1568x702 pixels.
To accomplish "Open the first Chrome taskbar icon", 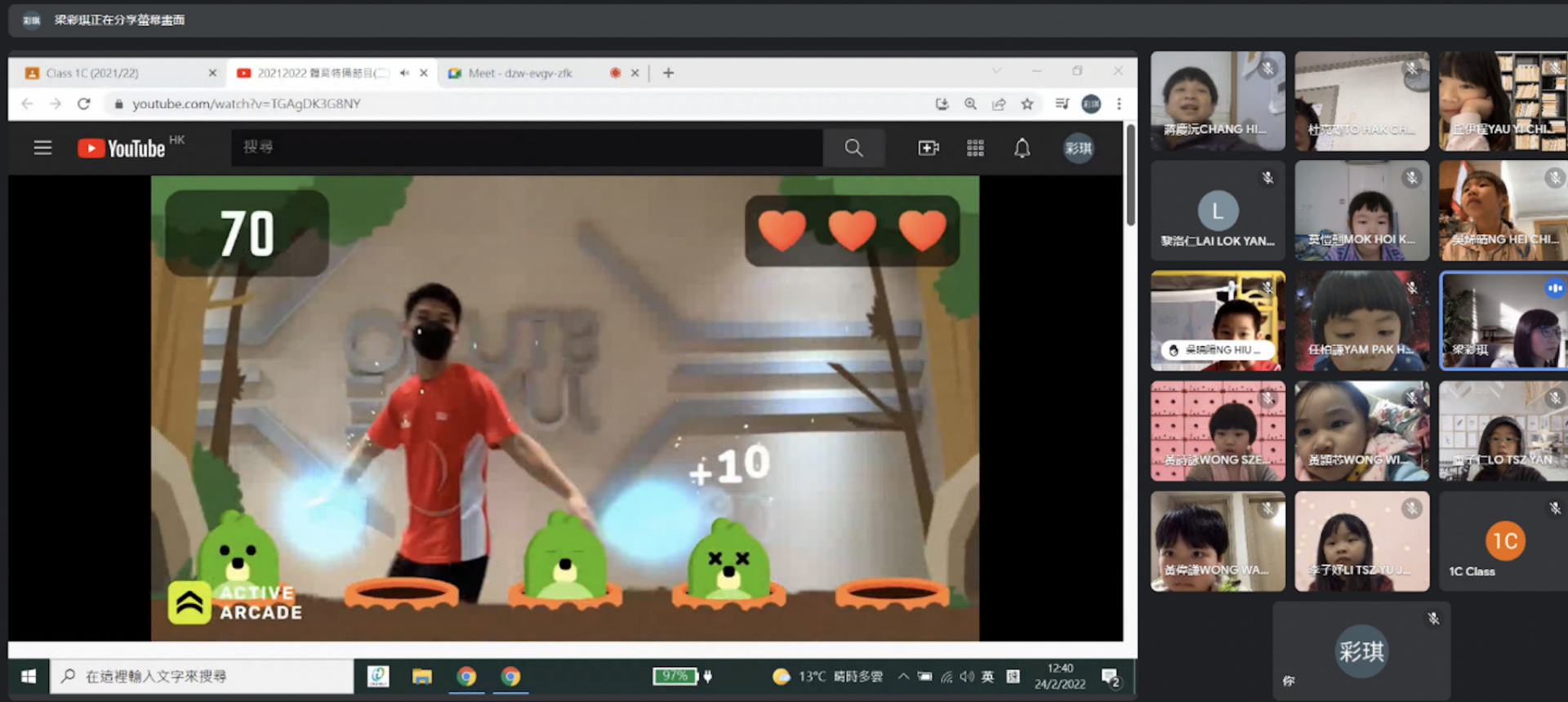I will (x=466, y=676).
